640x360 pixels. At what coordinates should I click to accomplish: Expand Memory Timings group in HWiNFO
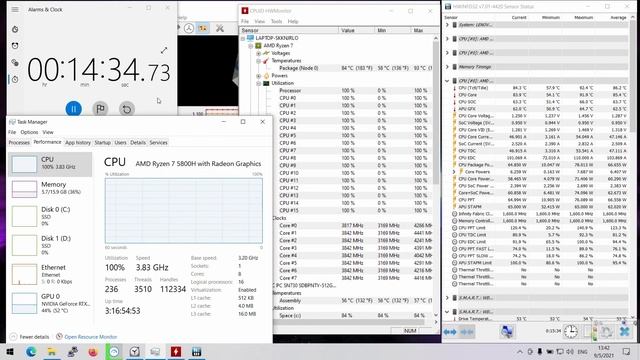pyautogui.click(x=447, y=67)
